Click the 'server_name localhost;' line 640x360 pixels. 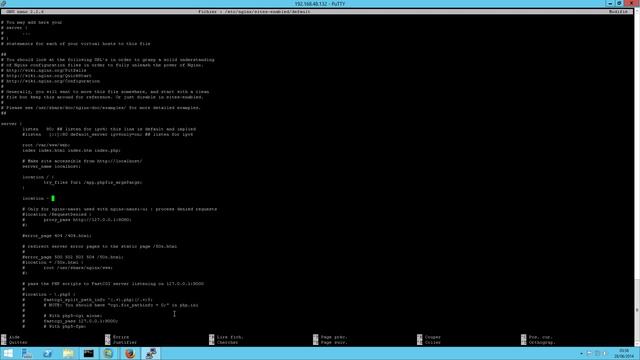[51, 167]
